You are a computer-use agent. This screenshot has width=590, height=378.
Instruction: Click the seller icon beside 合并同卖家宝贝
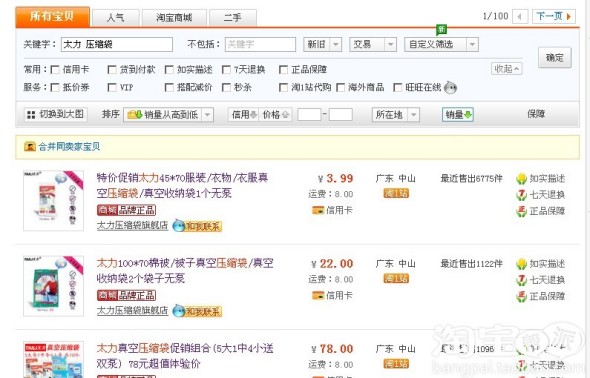click(x=30, y=147)
